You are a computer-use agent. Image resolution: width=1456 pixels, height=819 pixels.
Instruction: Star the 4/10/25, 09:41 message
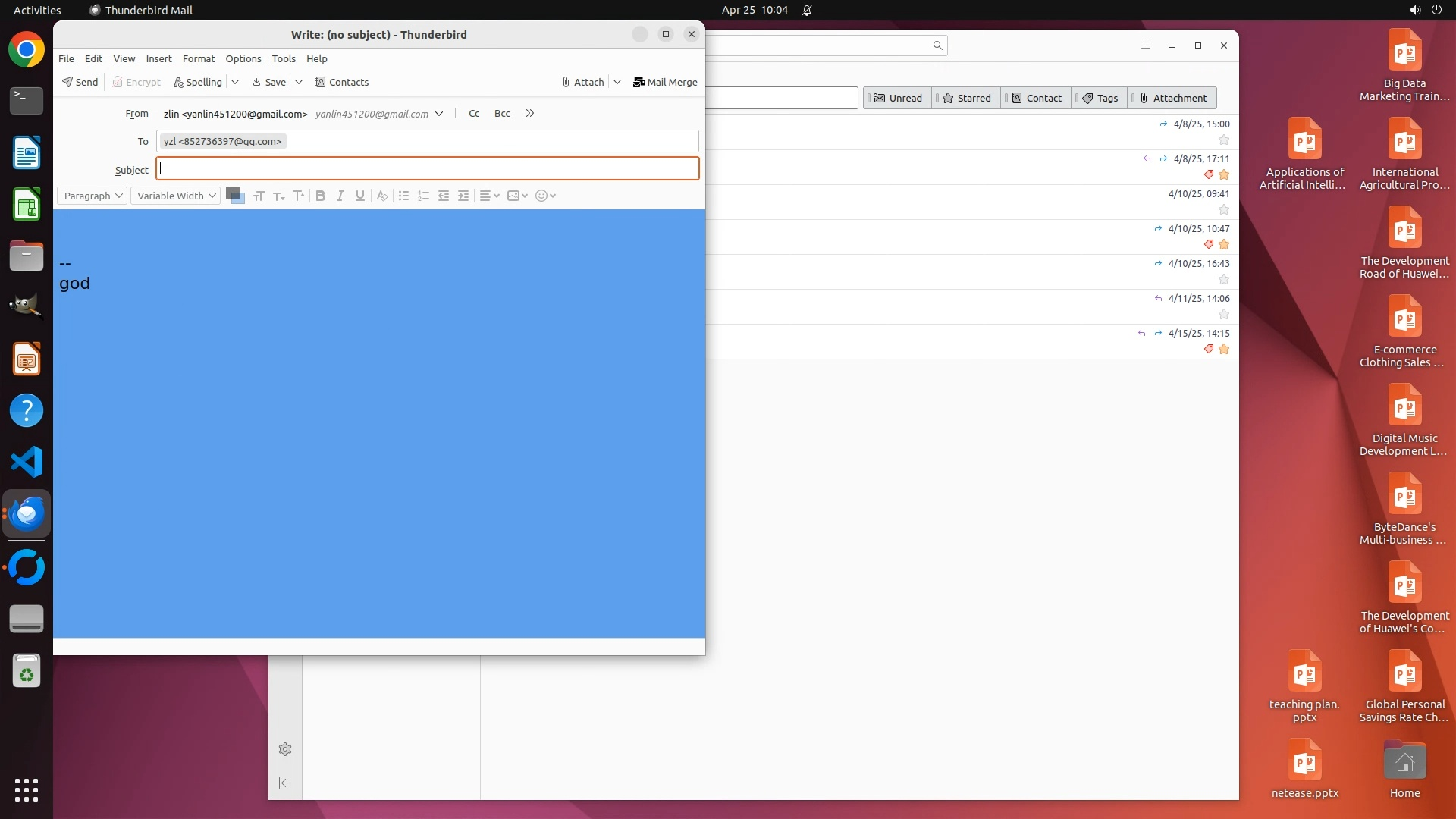point(1223,209)
